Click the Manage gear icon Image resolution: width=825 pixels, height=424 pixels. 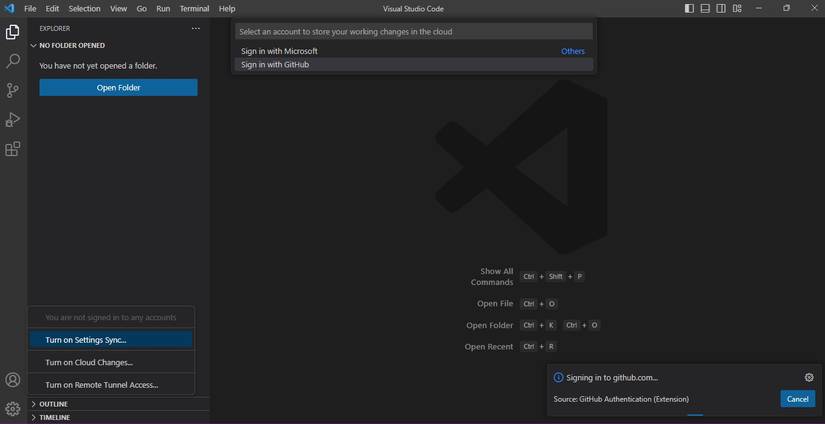point(13,408)
